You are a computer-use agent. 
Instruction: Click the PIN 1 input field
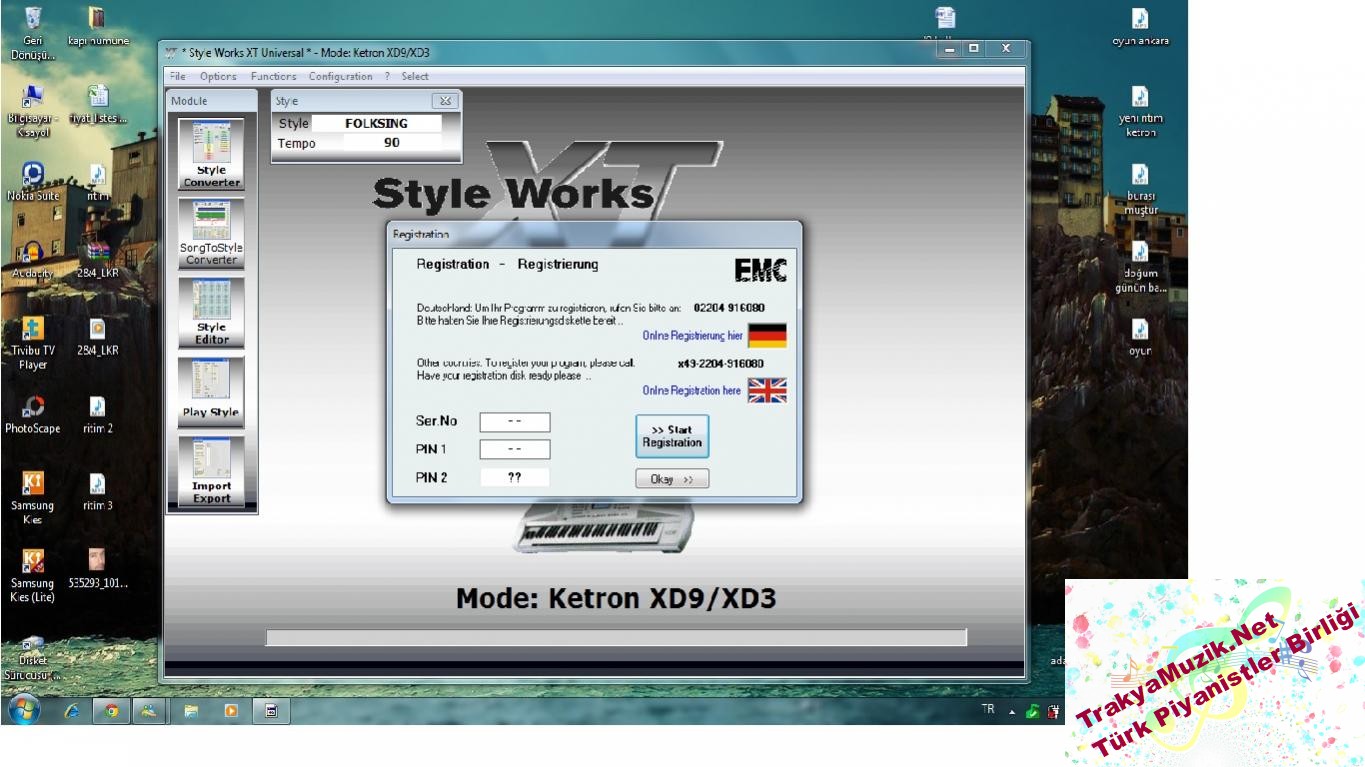tap(514, 450)
